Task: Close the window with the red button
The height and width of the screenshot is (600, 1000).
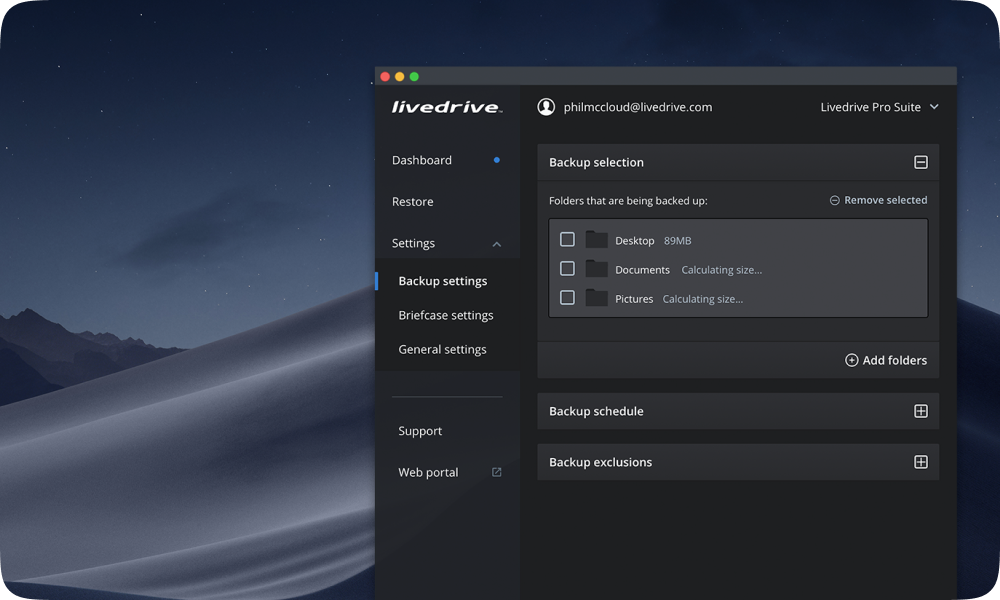Action: (x=385, y=77)
